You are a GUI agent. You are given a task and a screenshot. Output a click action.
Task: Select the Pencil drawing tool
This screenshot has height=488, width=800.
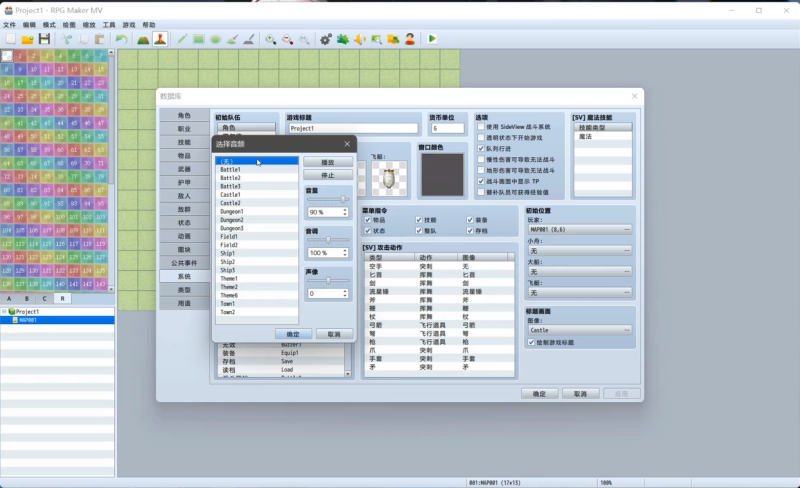(x=182, y=39)
